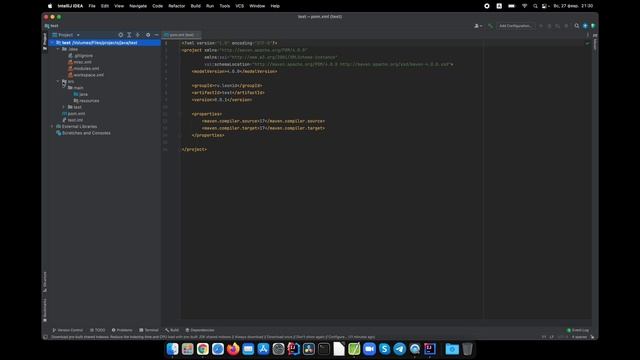
Task: Click the test breadcrumb in navigation bar
Action: 51,26
